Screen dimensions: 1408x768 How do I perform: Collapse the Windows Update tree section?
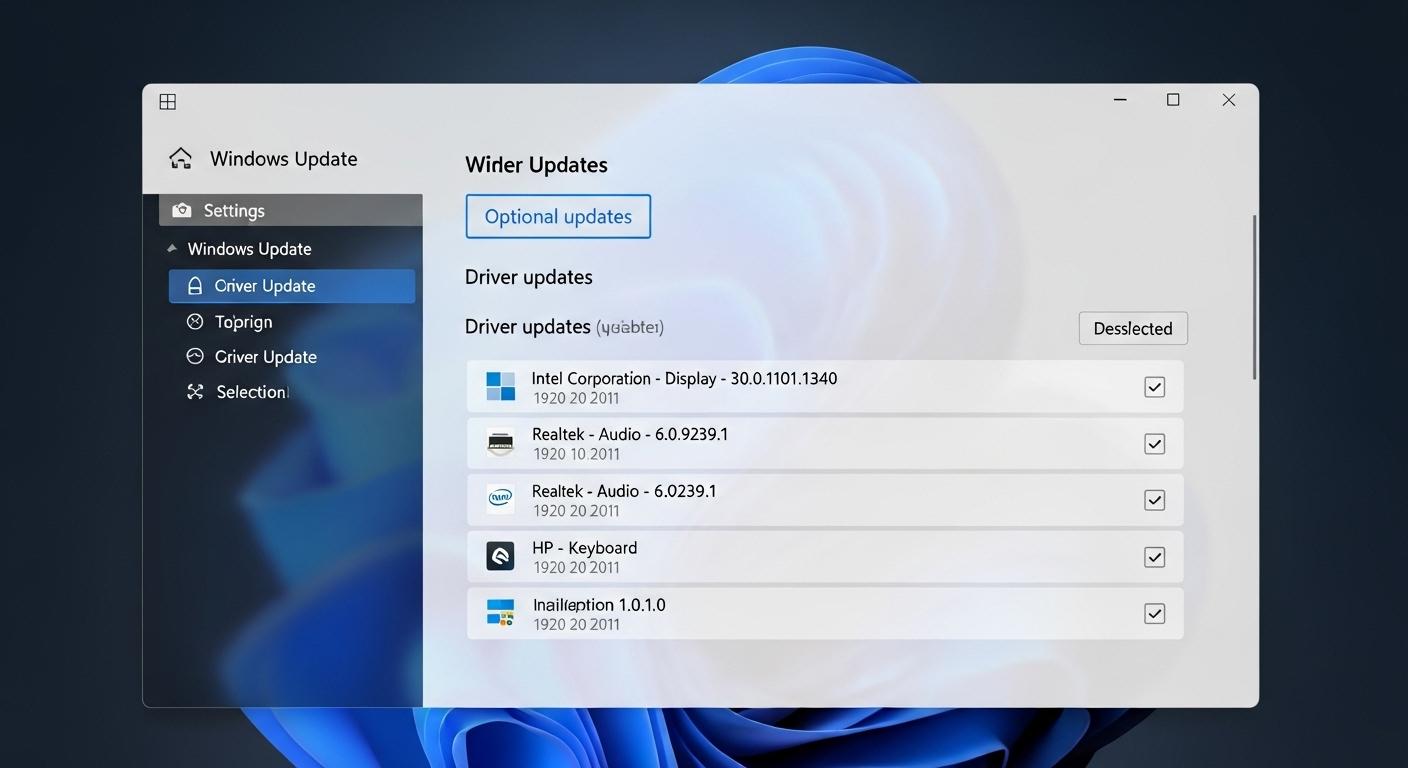point(171,248)
